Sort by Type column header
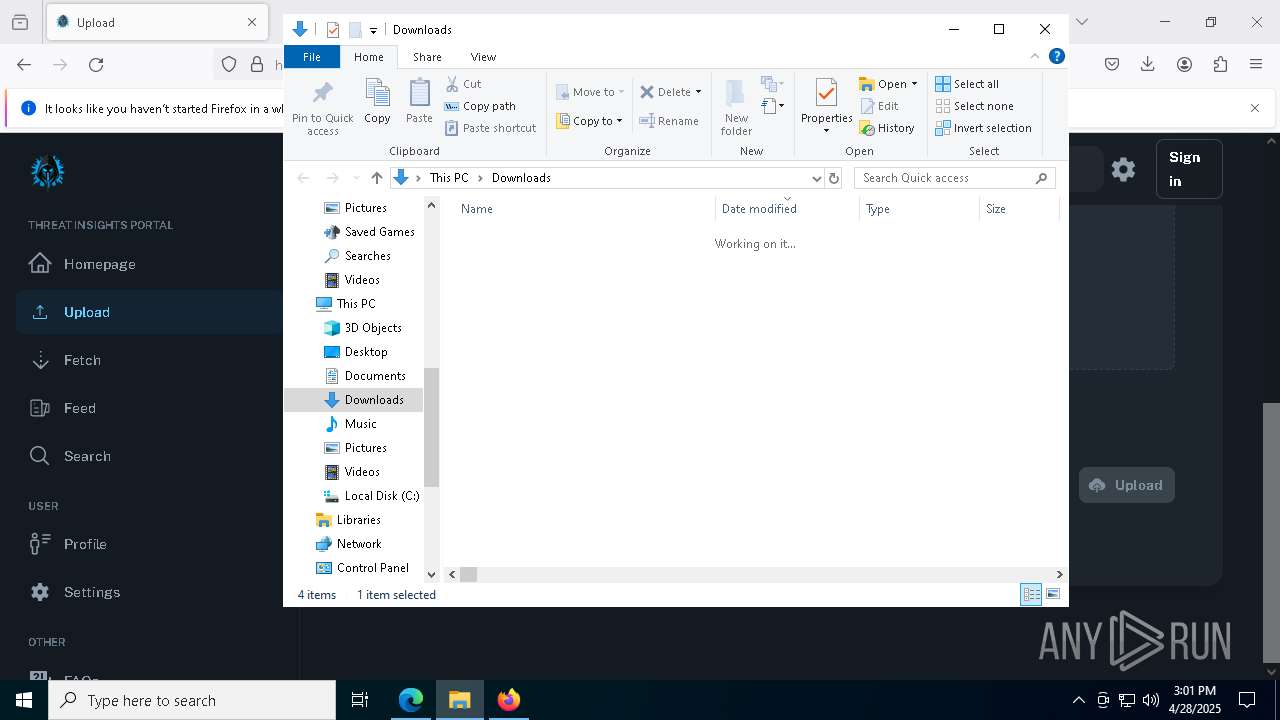This screenshot has height=720, width=1280. click(x=919, y=209)
